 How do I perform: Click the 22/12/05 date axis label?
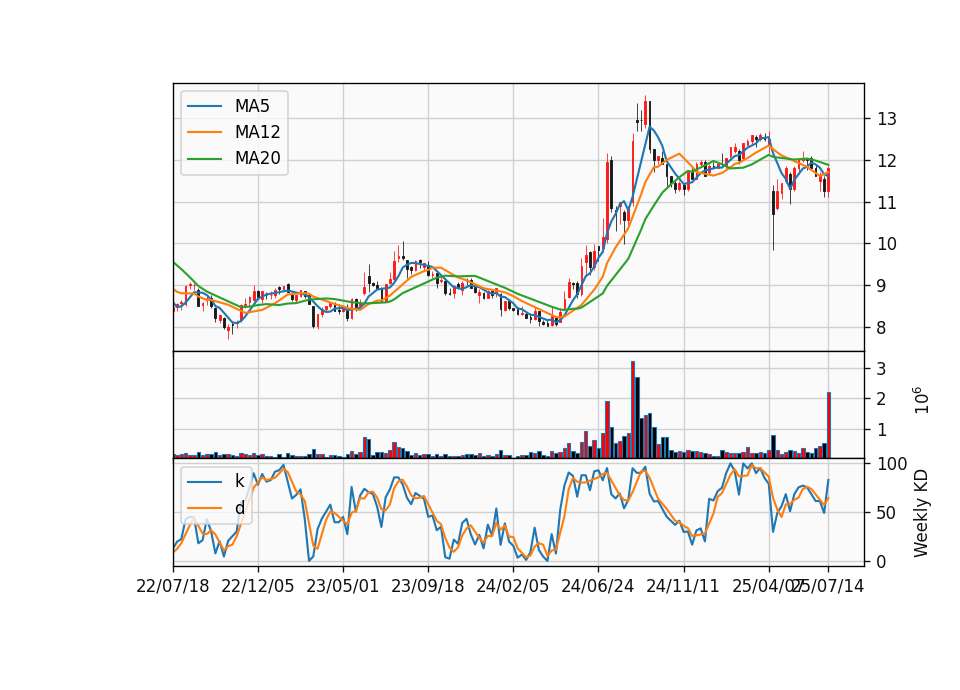pos(258,587)
